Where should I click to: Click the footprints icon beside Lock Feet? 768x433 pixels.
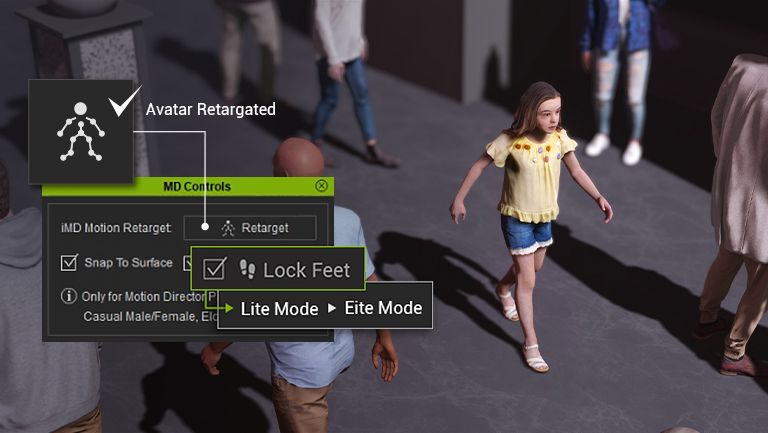247,270
